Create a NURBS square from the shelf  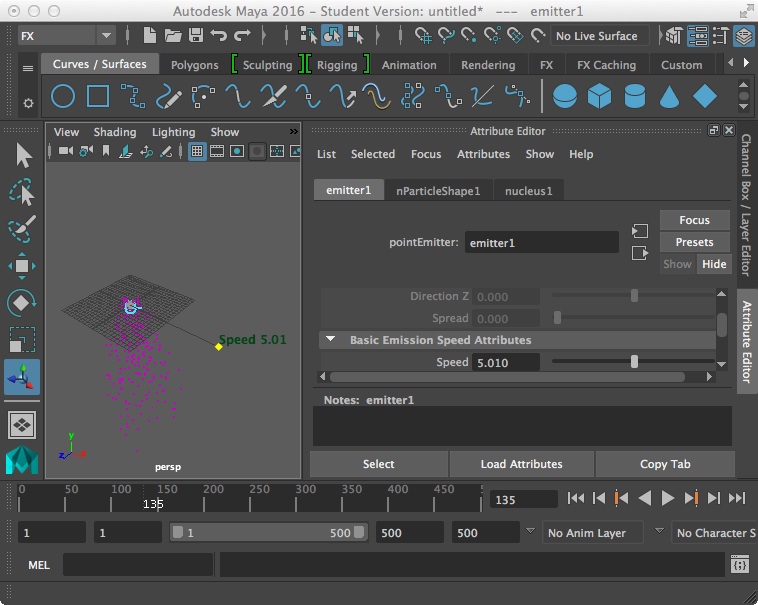point(98,96)
